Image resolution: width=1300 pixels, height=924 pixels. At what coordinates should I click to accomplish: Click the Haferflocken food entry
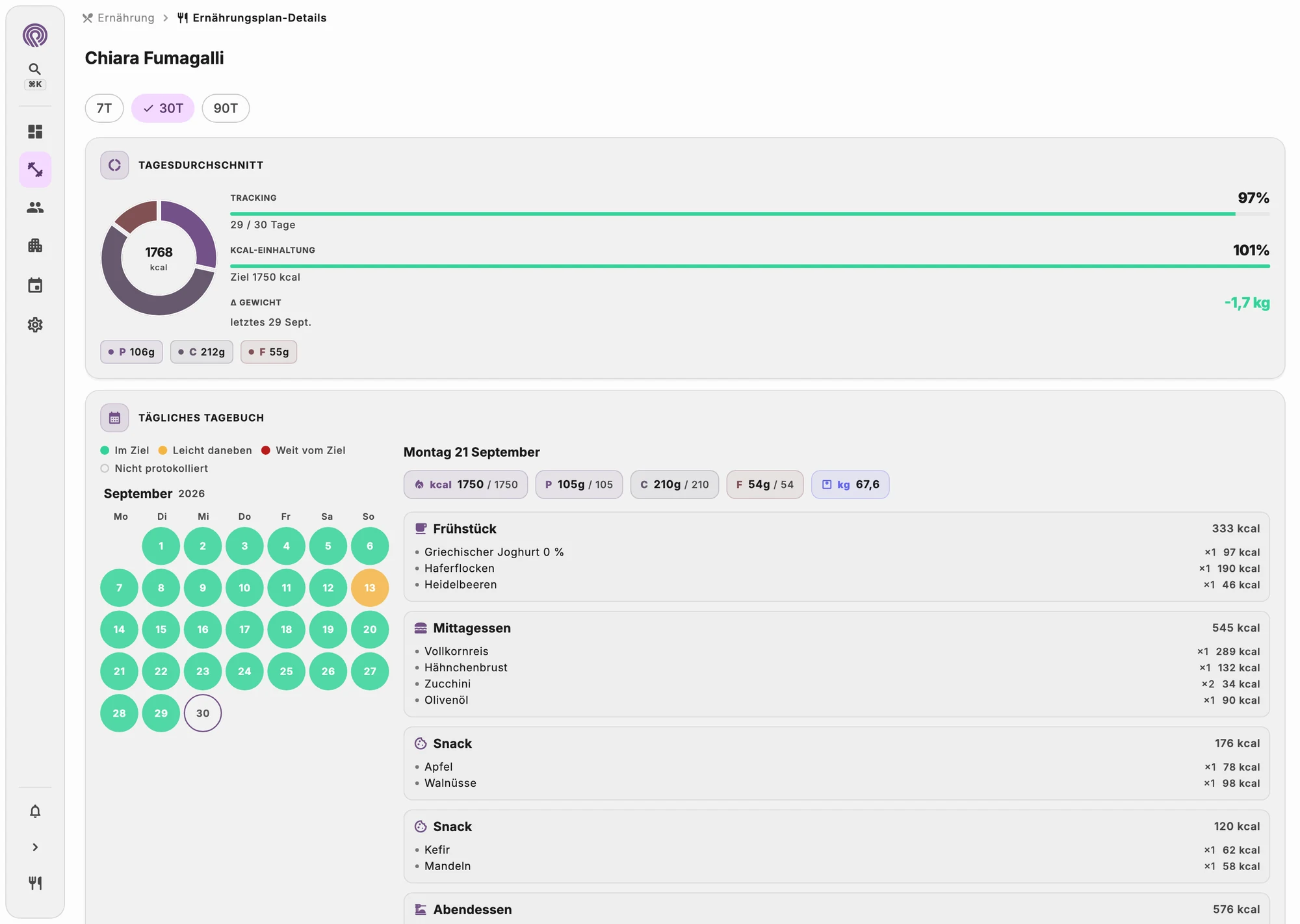(837, 569)
